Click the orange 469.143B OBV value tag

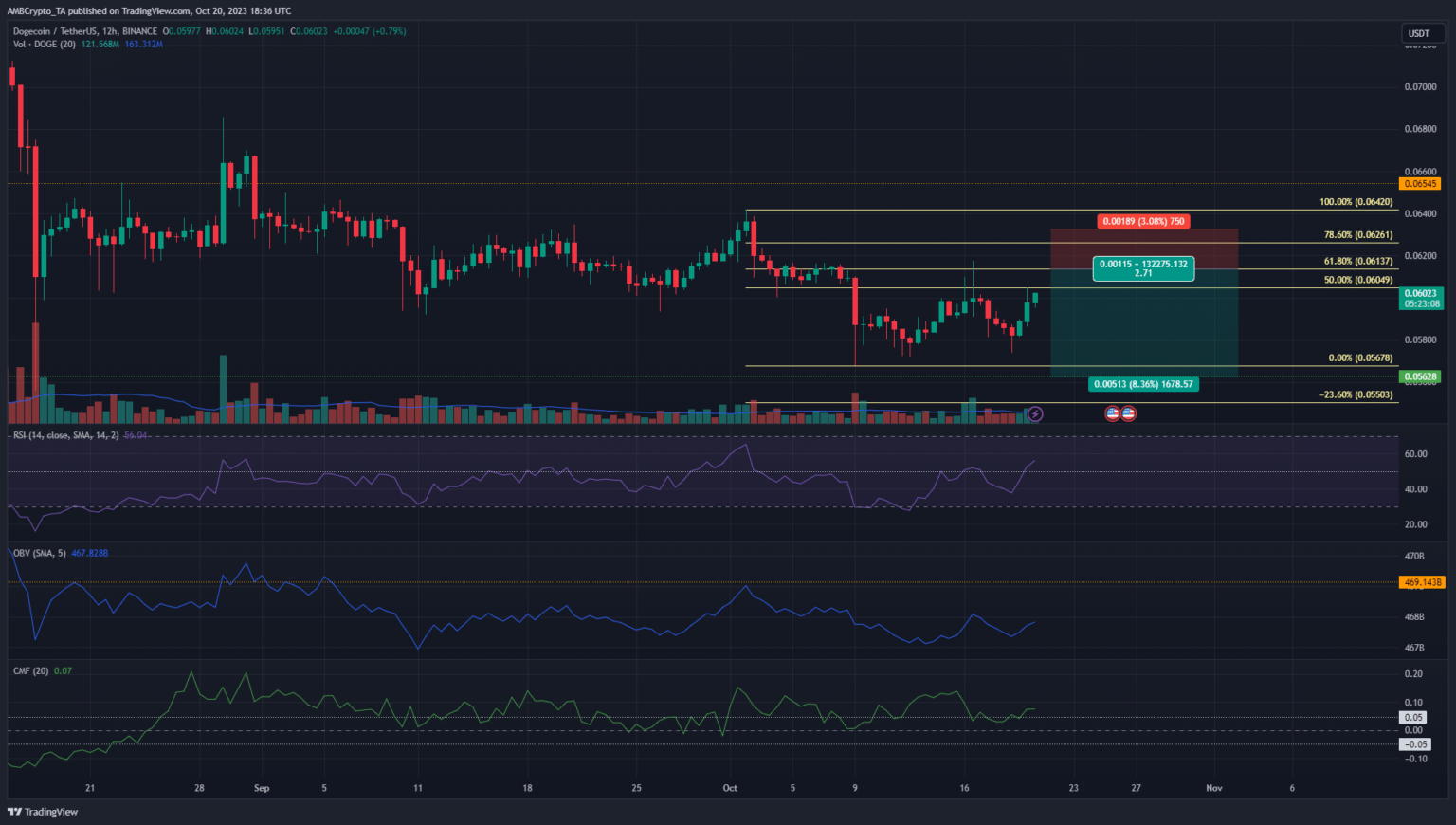click(x=1422, y=582)
